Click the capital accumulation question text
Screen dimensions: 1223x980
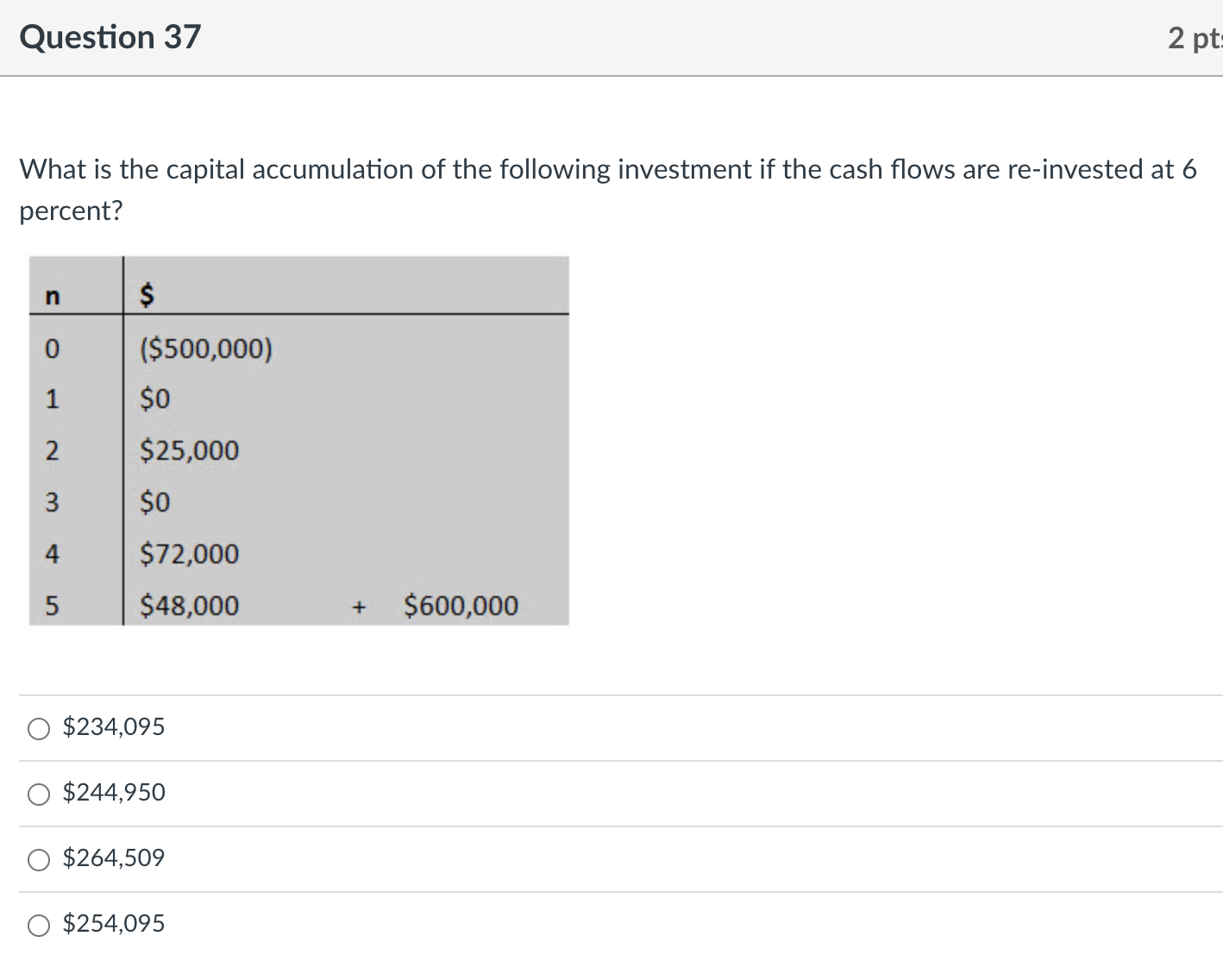[608, 189]
